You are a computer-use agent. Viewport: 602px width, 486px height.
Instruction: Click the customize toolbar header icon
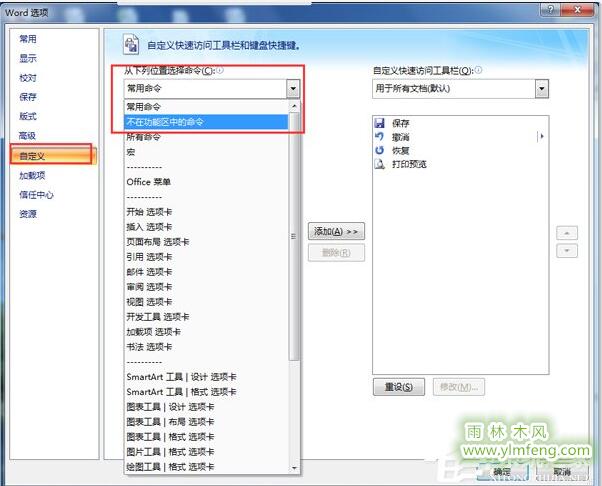(x=131, y=44)
